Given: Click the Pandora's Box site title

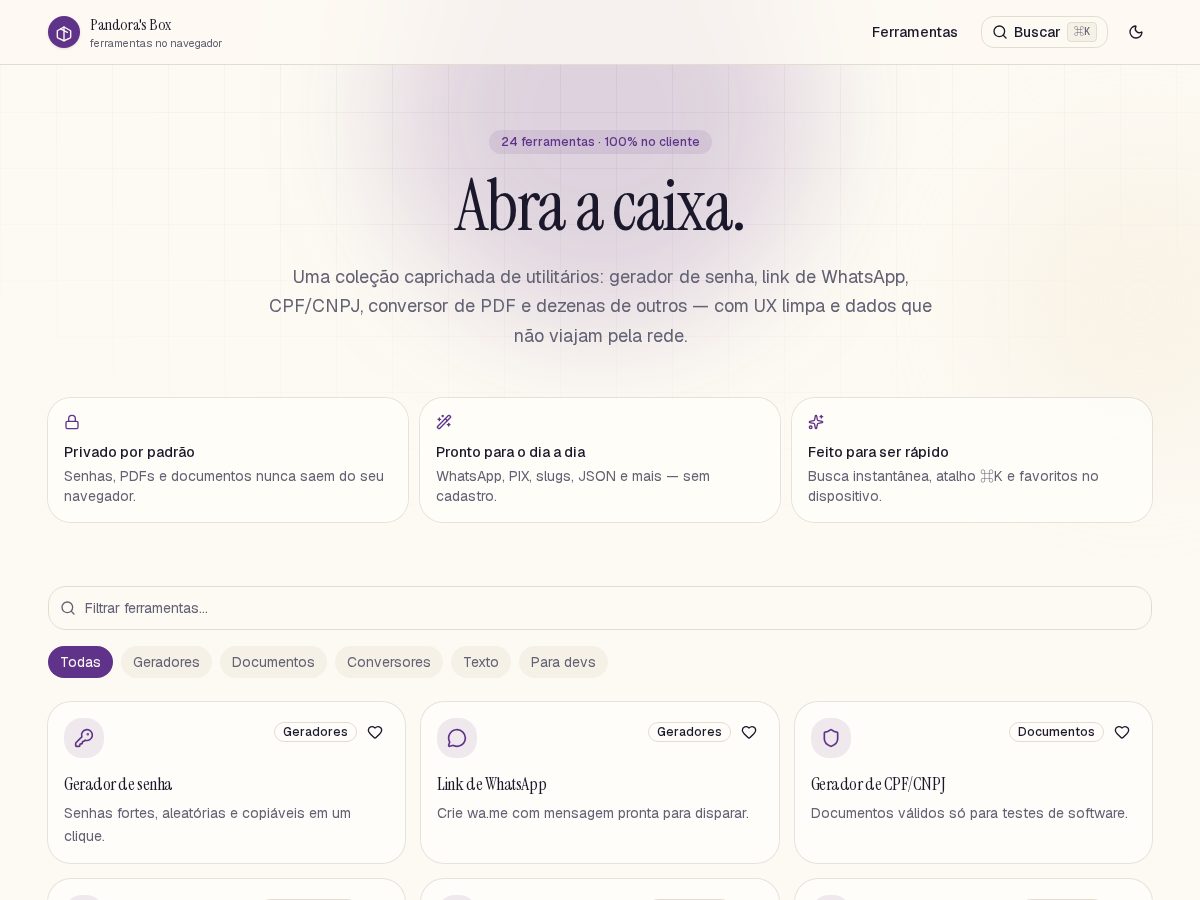Looking at the screenshot, I should [x=131, y=24].
